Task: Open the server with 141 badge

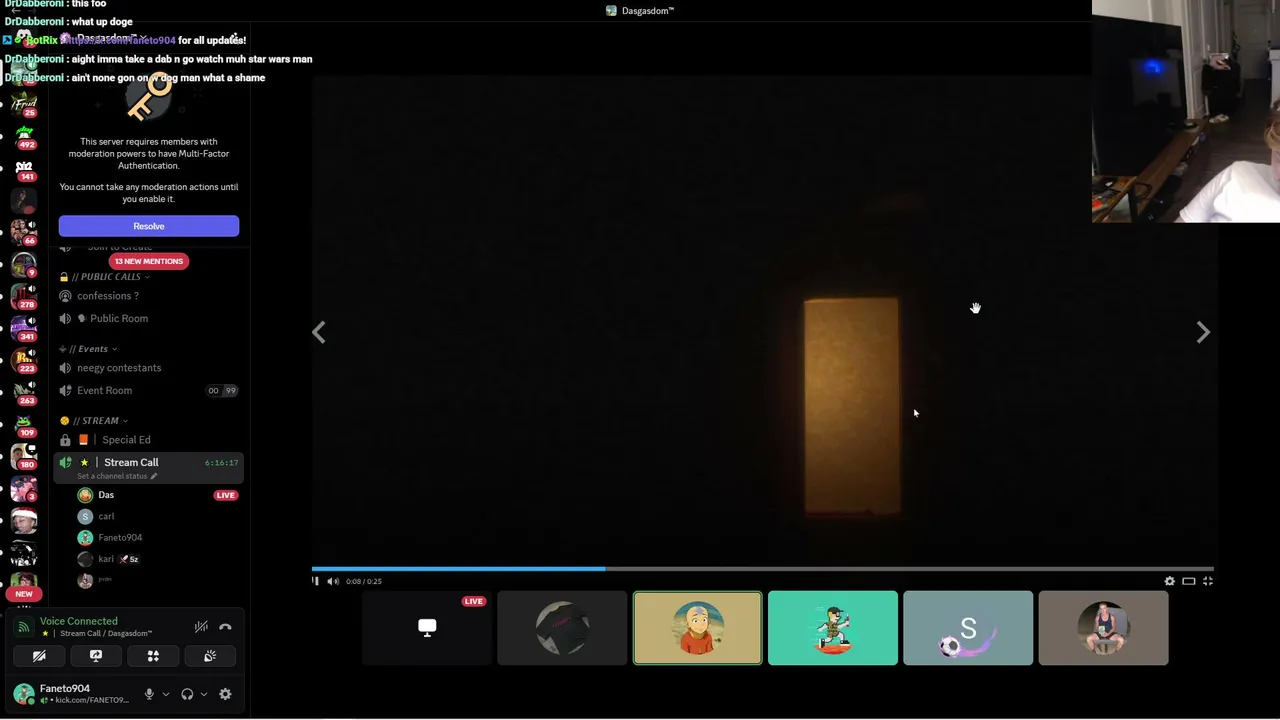Action: pos(24,168)
